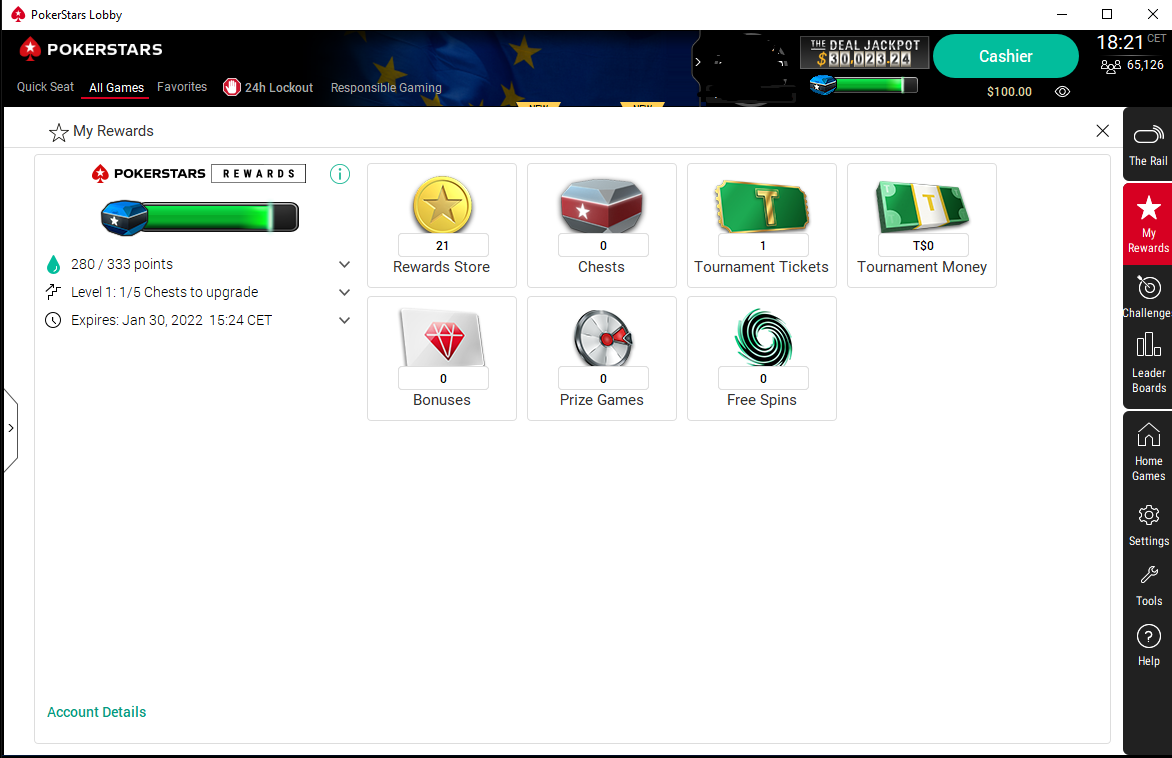The image size is (1172, 758).
Task: Click the 65,126 players count
Action: (1145, 65)
